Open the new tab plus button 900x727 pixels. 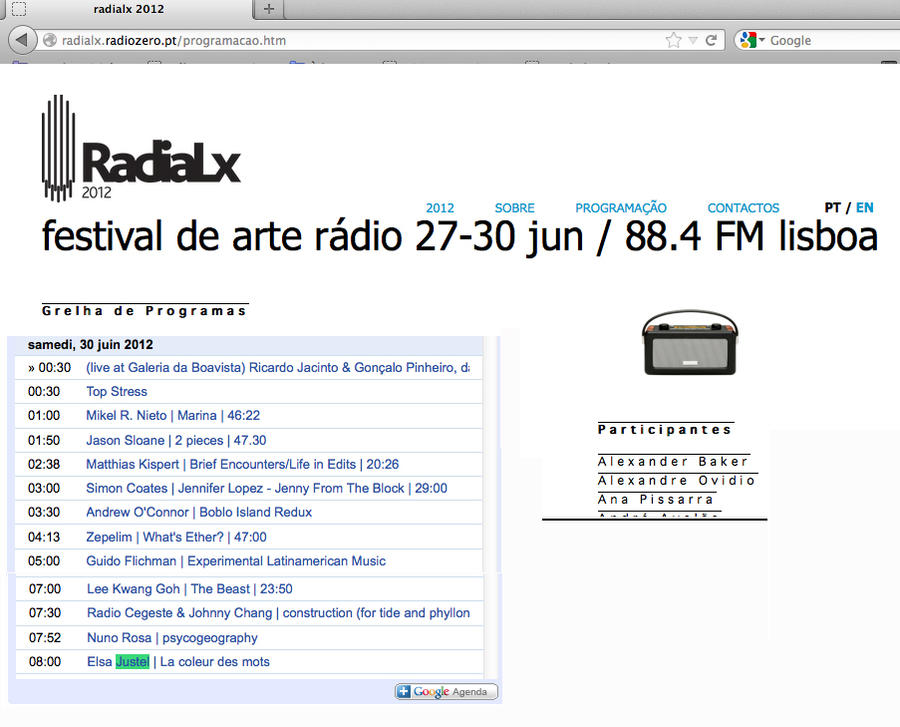pos(269,9)
